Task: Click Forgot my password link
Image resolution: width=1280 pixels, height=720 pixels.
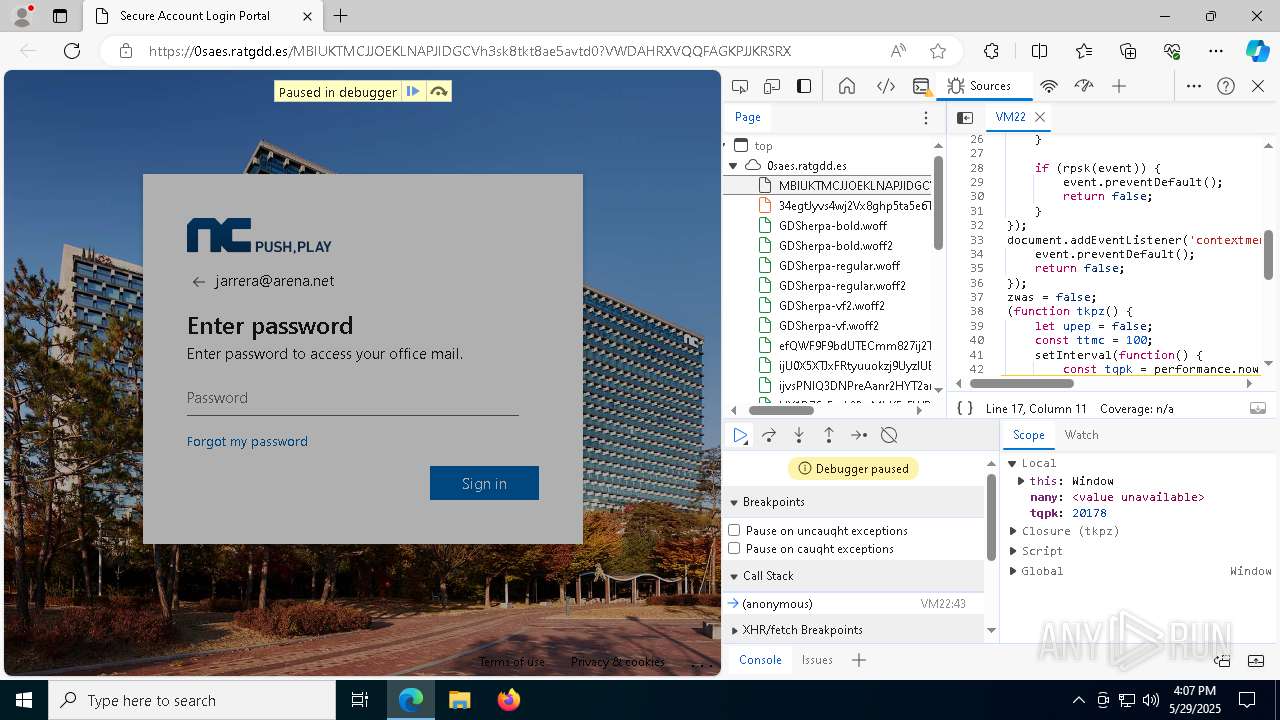Action: click(247, 441)
